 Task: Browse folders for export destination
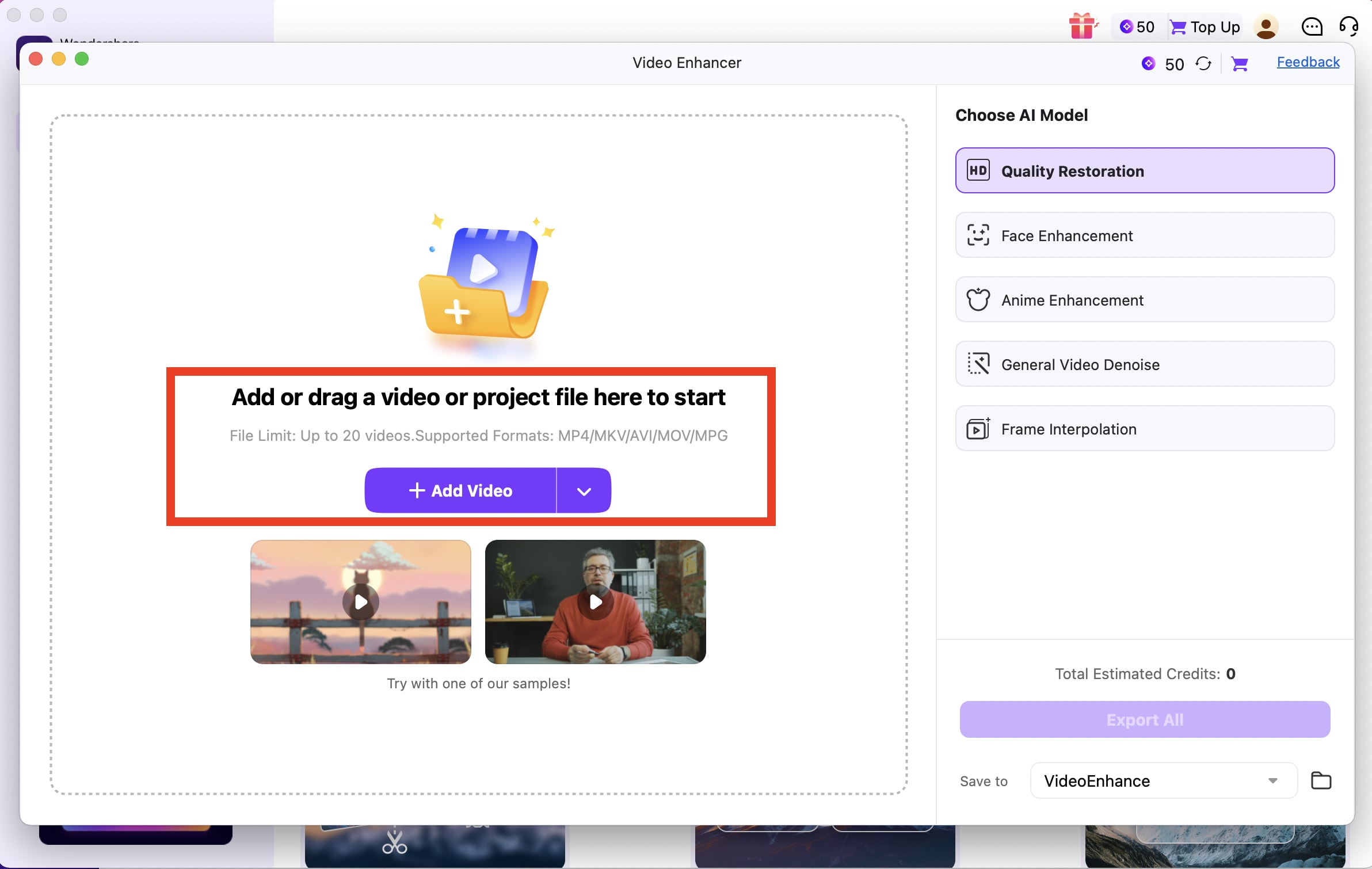point(1321,780)
